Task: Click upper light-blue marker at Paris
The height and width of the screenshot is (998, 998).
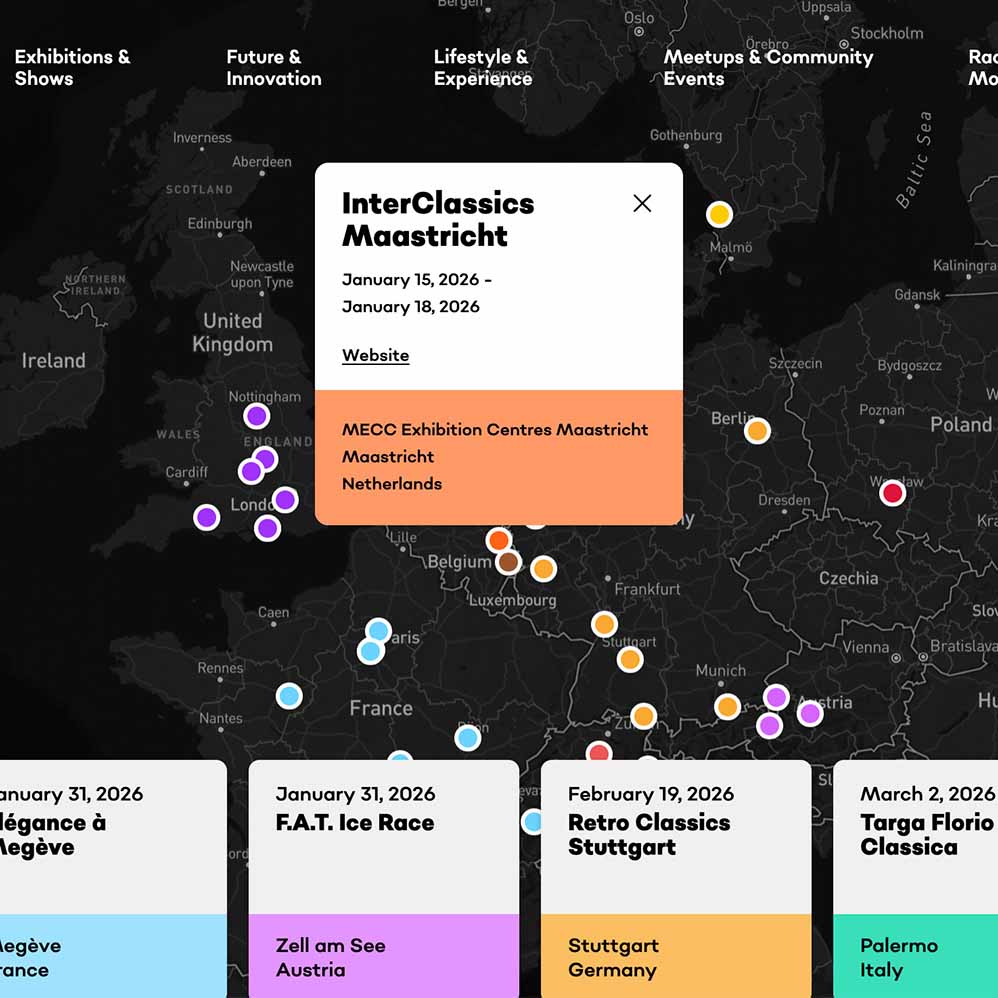Action: [378, 631]
